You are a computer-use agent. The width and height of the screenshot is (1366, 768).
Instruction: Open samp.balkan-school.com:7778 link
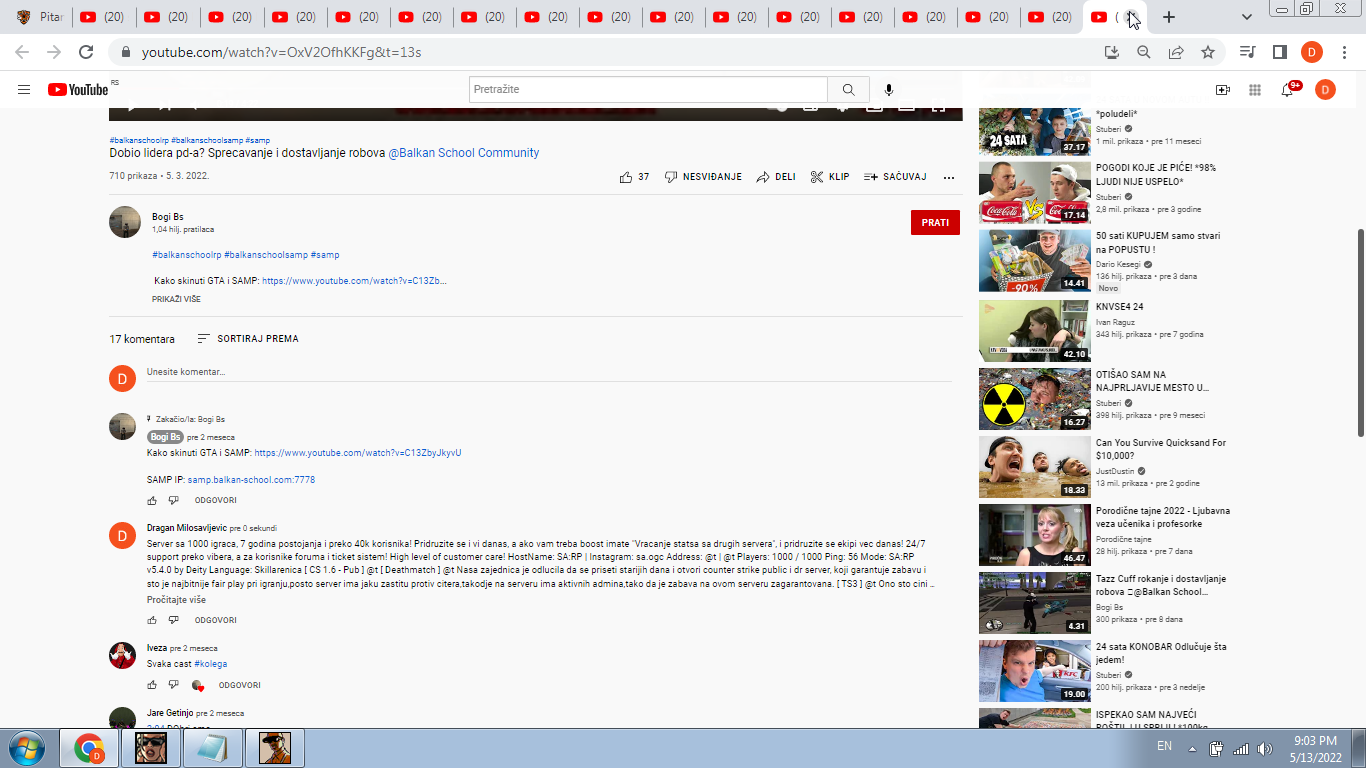(251, 480)
